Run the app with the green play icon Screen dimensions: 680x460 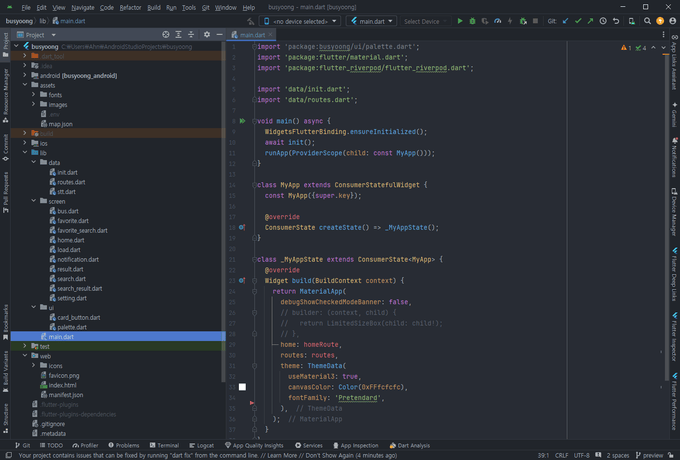[x=460, y=21]
